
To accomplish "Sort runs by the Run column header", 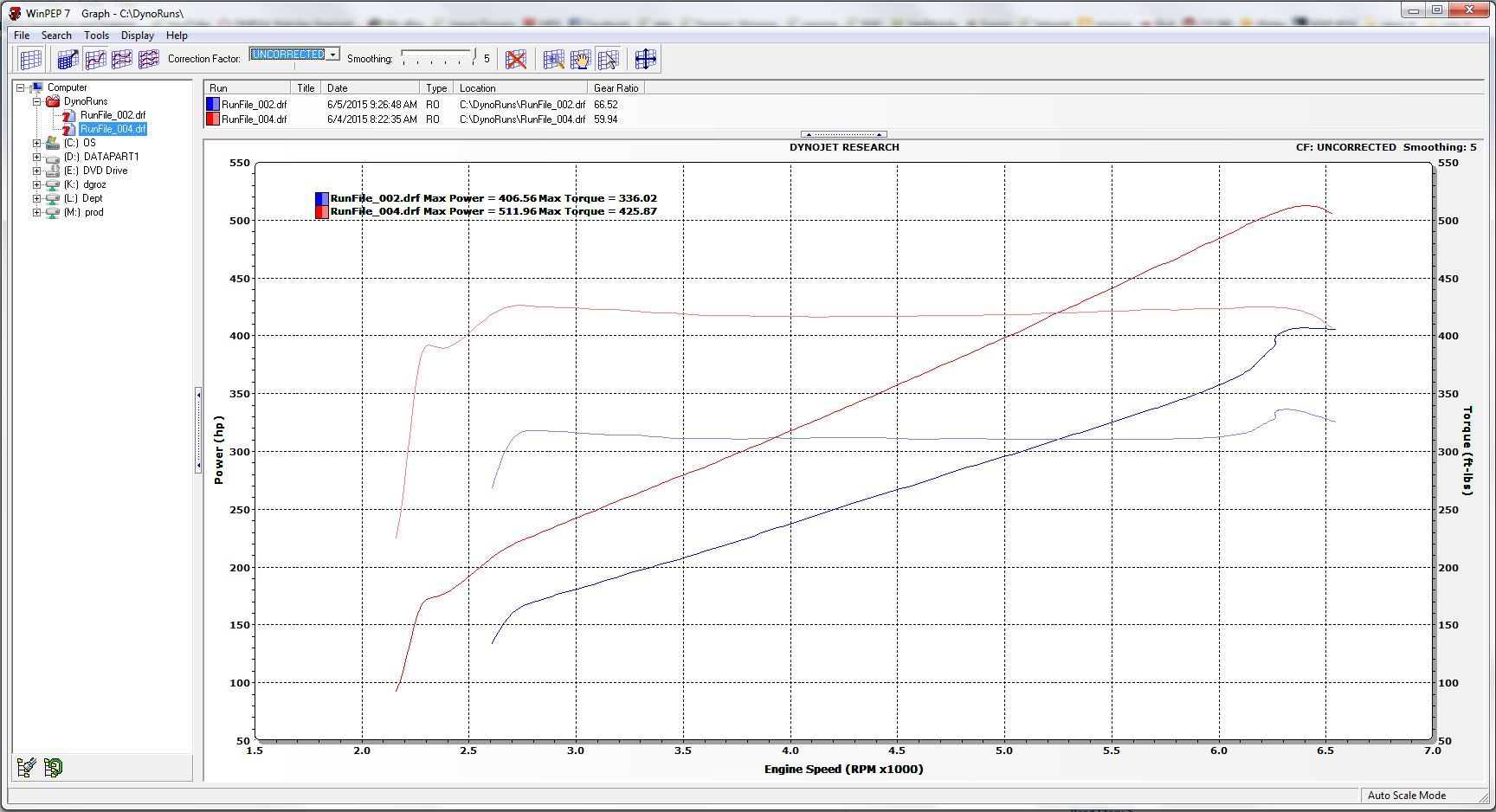I will coord(248,88).
